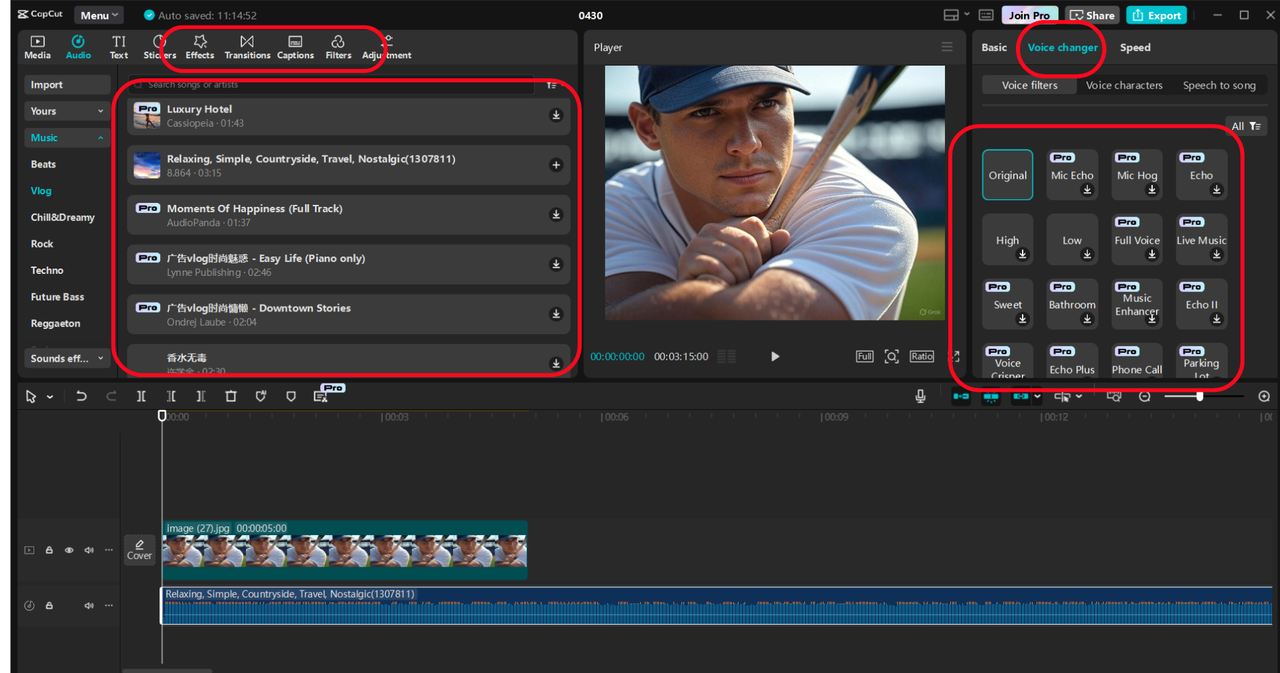Select the Original voice filter
Image resolution: width=1280 pixels, height=673 pixels.
[x=1008, y=175]
